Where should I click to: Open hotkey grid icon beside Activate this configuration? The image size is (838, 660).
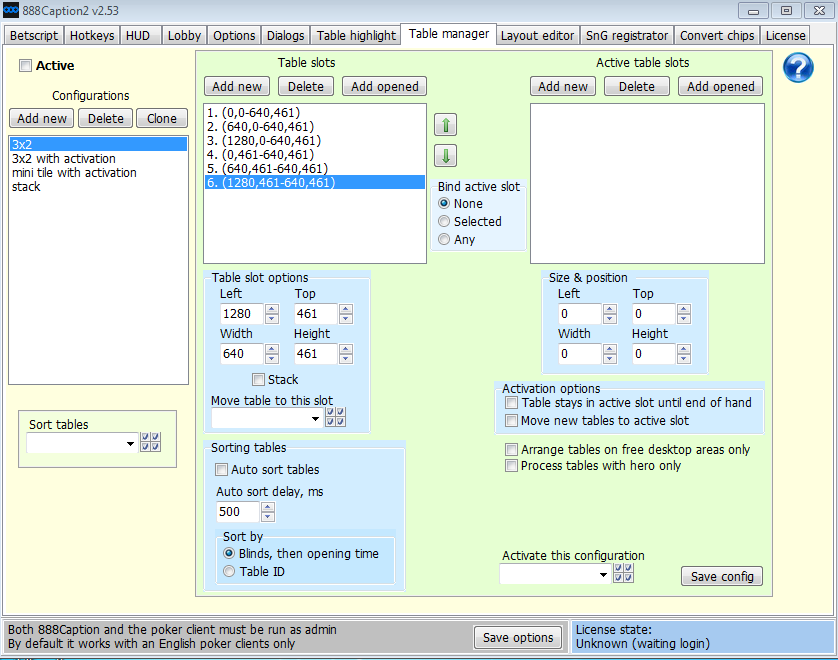pyautogui.click(x=624, y=573)
